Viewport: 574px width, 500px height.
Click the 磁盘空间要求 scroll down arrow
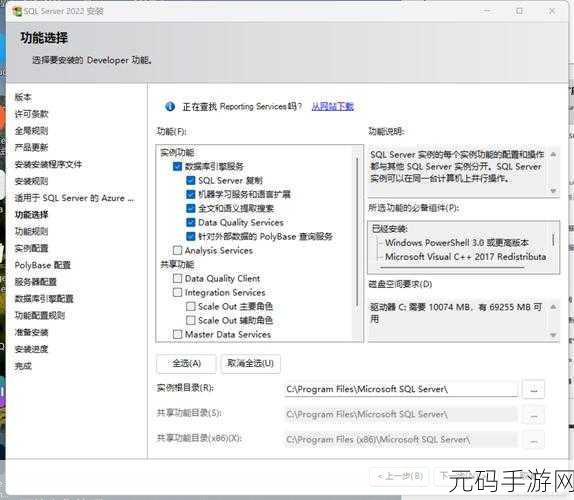[553, 335]
